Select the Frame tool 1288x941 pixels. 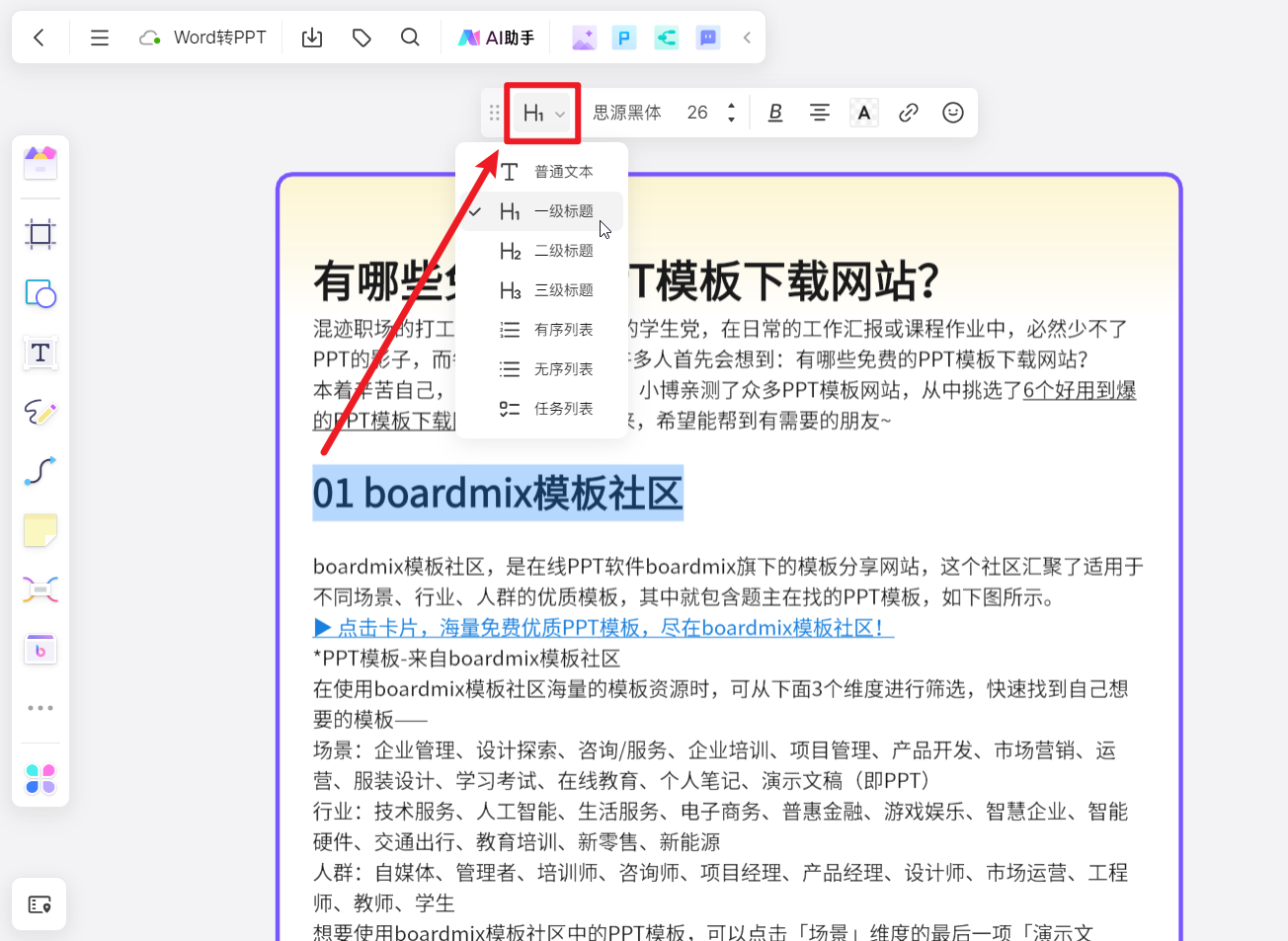40,234
